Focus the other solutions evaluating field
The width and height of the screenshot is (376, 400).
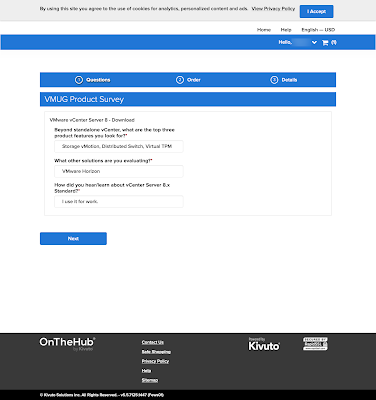tap(119, 171)
